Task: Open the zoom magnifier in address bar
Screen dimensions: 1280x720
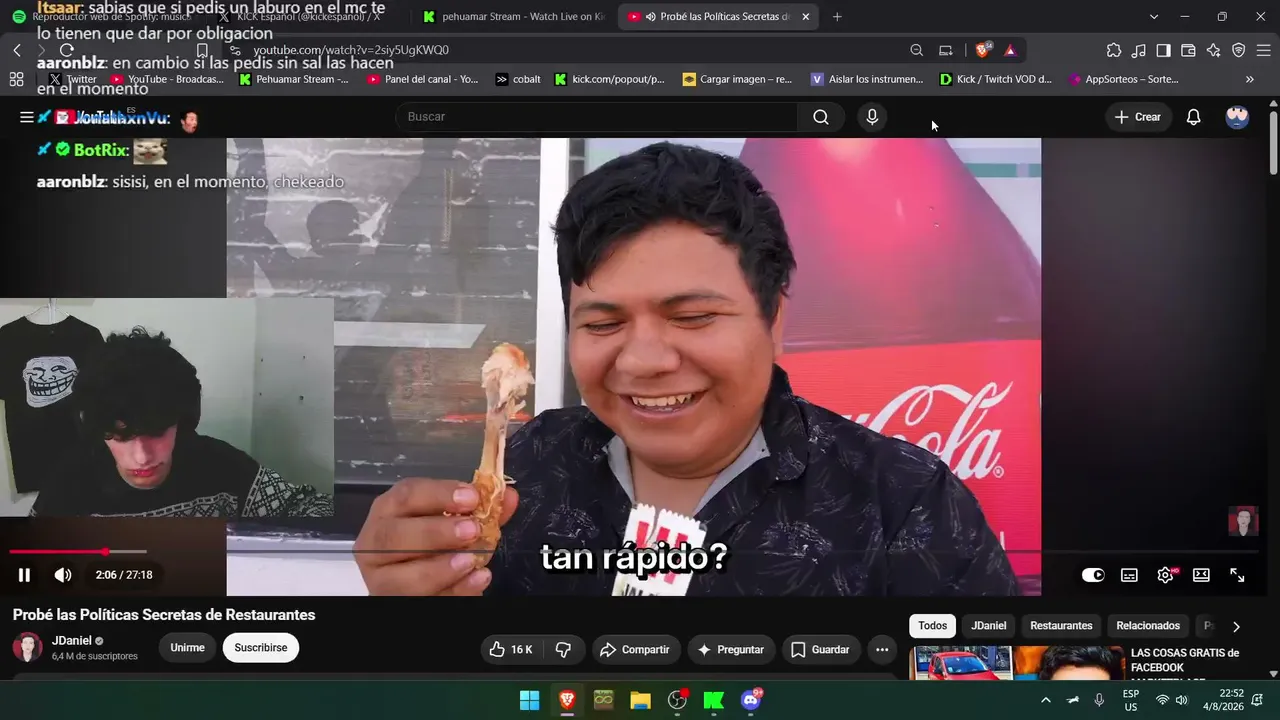Action: tap(916, 50)
